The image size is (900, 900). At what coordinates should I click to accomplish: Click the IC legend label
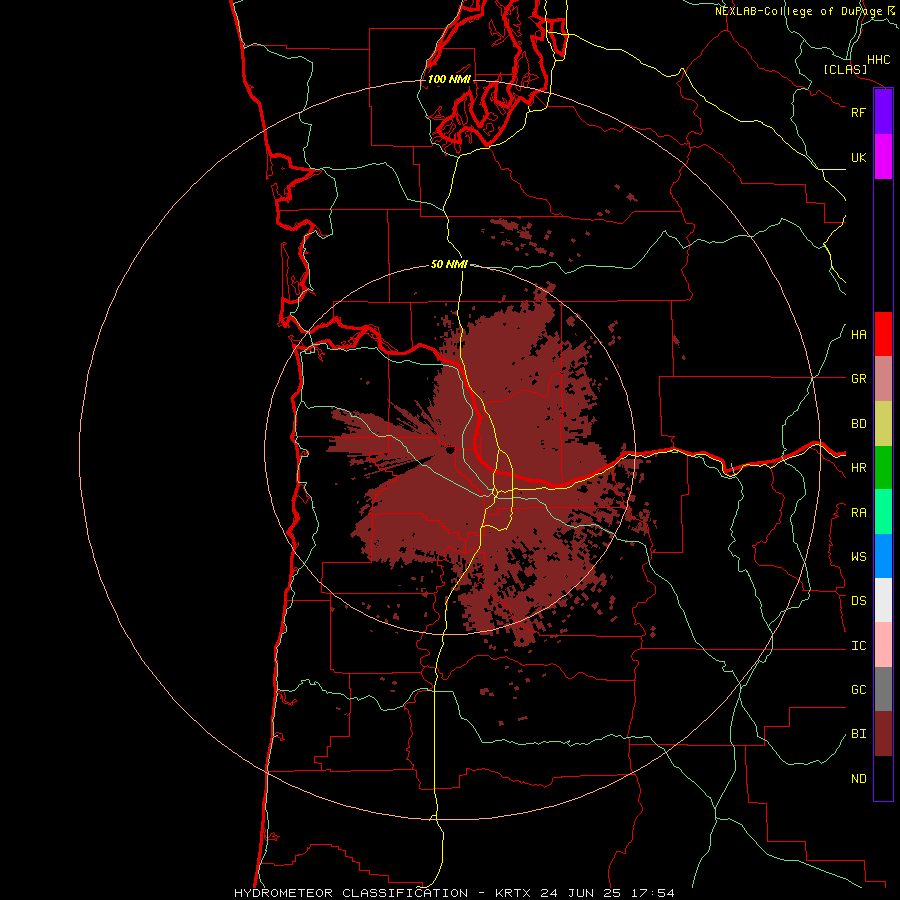click(x=858, y=646)
